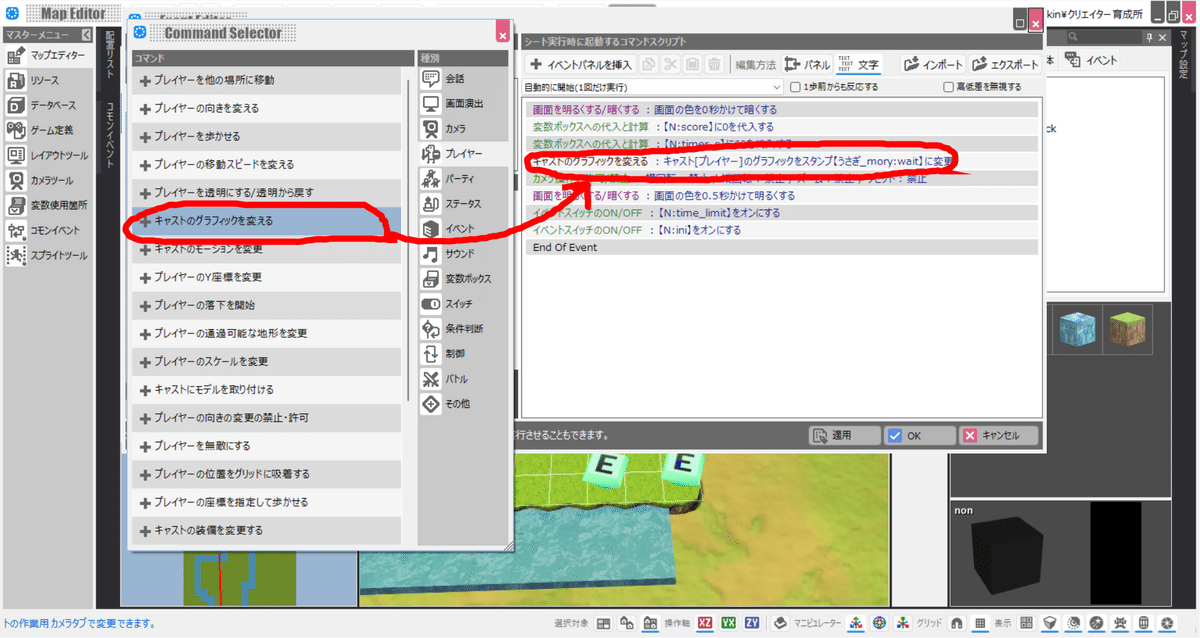Click the エクスポート button

pos(1006,64)
